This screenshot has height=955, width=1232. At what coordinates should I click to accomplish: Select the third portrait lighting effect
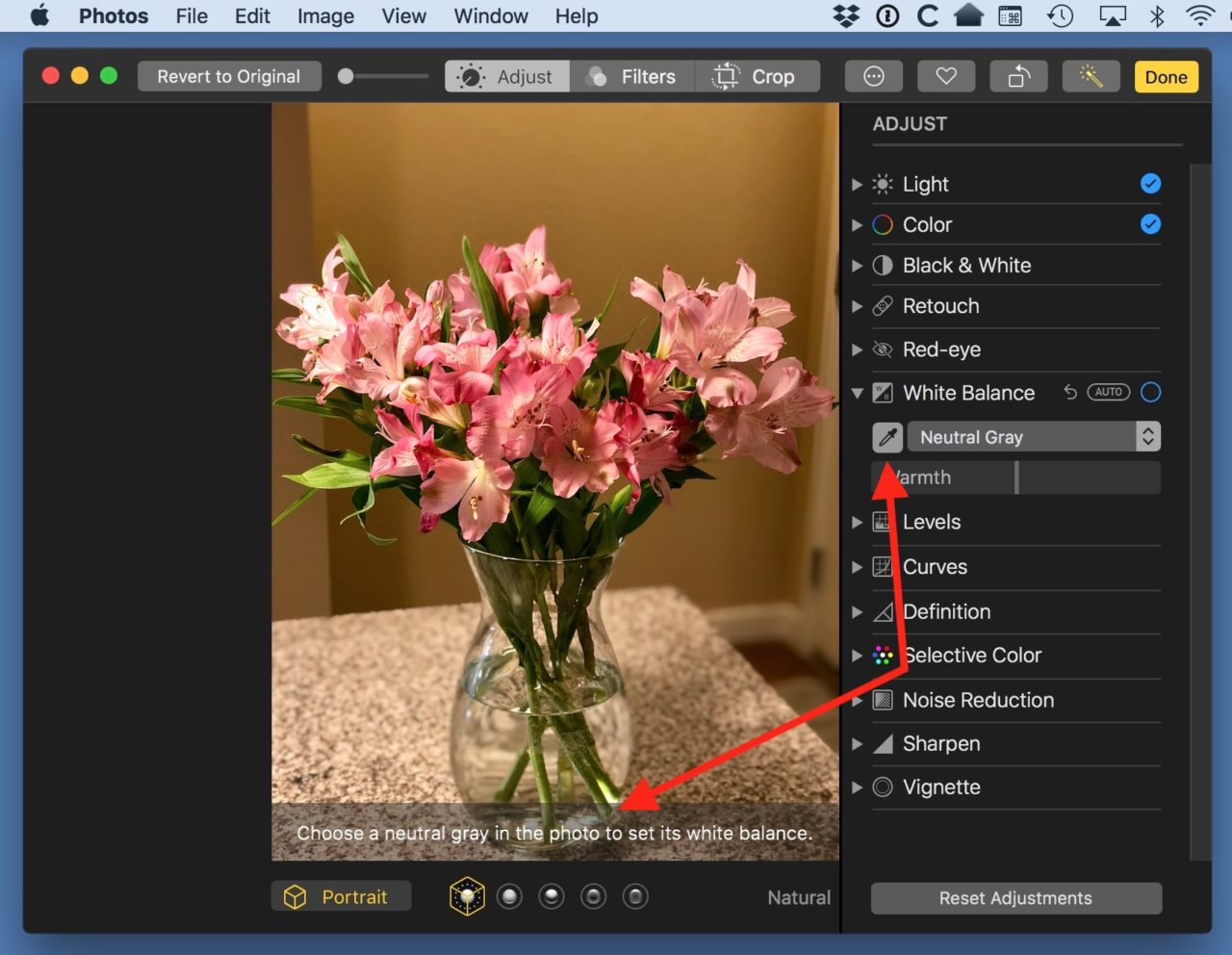pos(552,897)
